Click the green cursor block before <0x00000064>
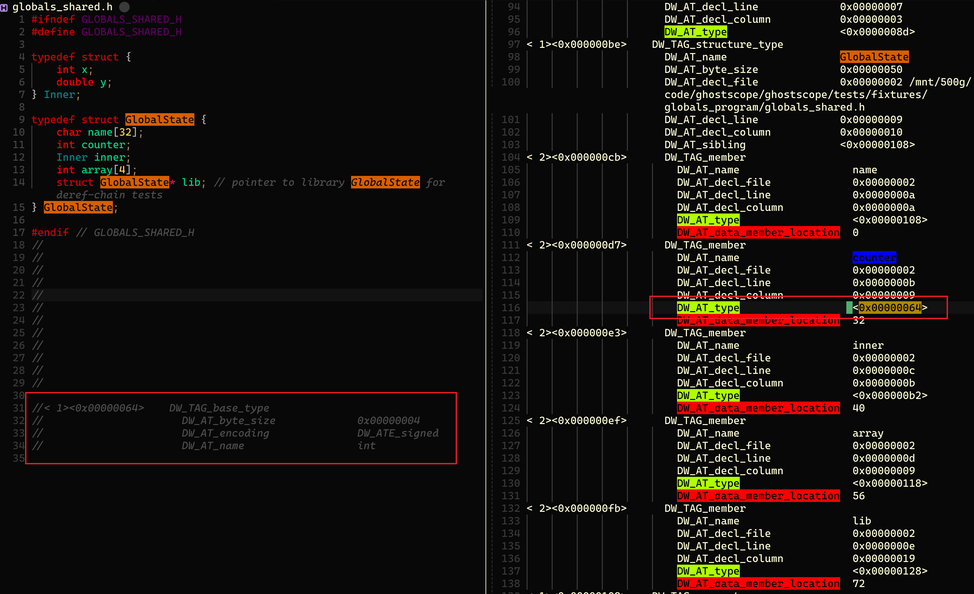Image resolution: width=974 pixels, height=594 pixels. (849, 308)
